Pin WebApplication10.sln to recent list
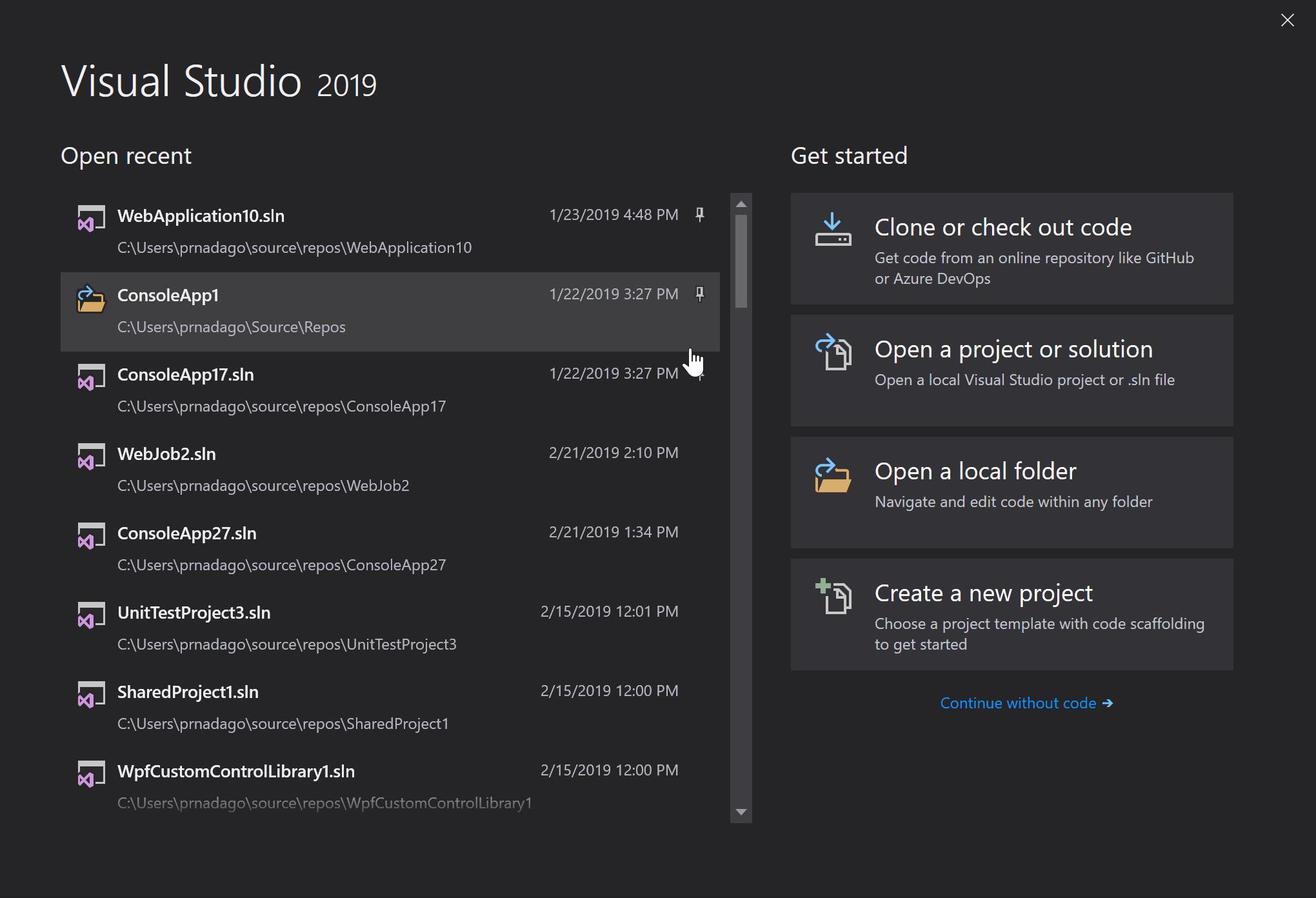This screenshot has width=1316, height=898. pos(699,215)
